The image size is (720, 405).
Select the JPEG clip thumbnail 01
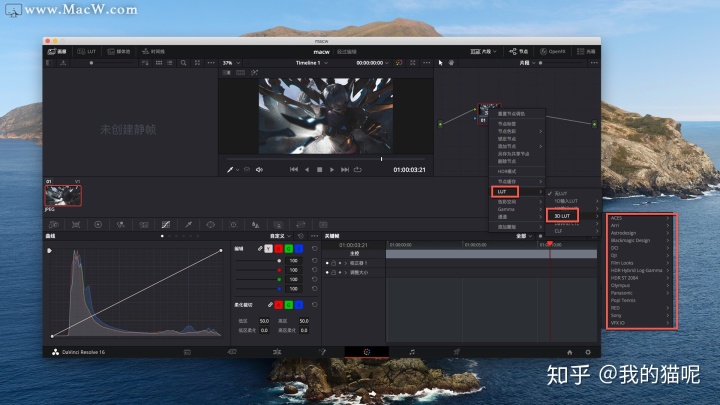[x=63, y=196]
